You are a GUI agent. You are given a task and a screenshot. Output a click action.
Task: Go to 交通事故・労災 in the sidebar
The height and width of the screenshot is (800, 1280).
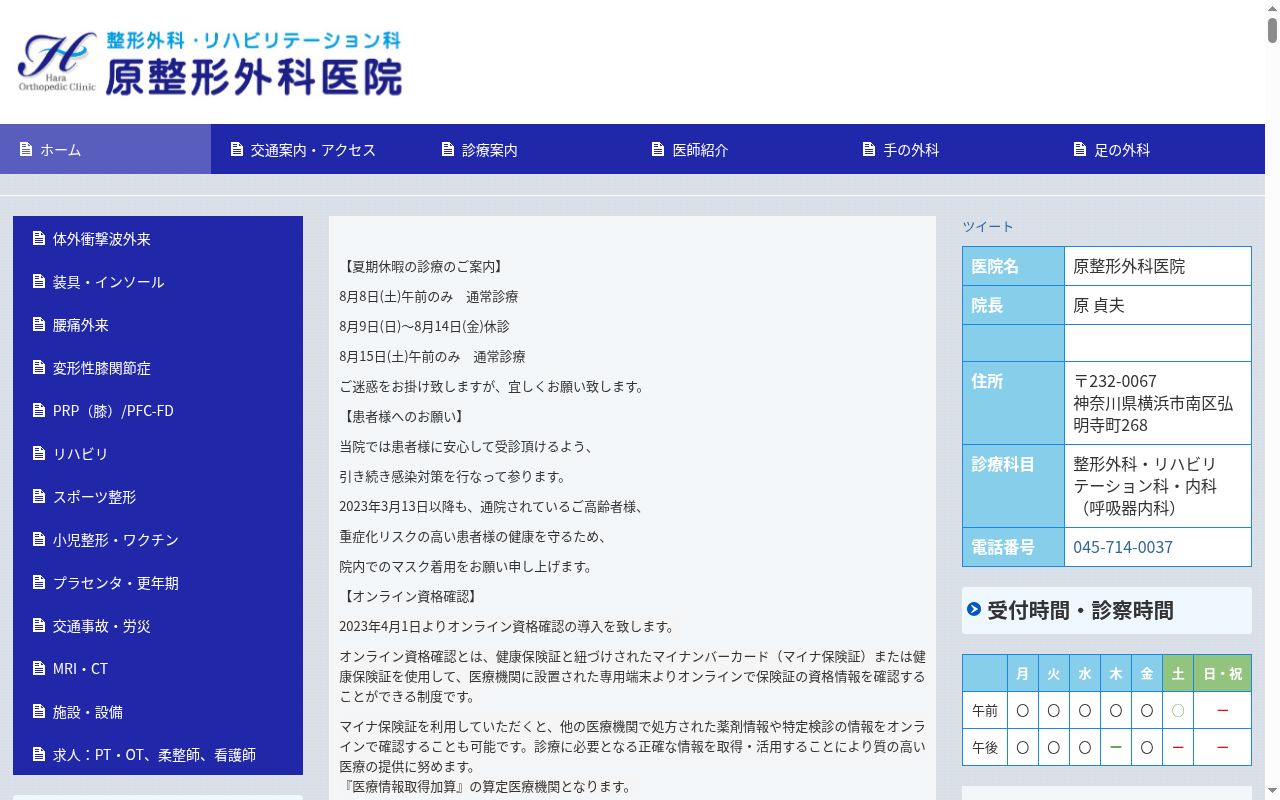[158, 625]
